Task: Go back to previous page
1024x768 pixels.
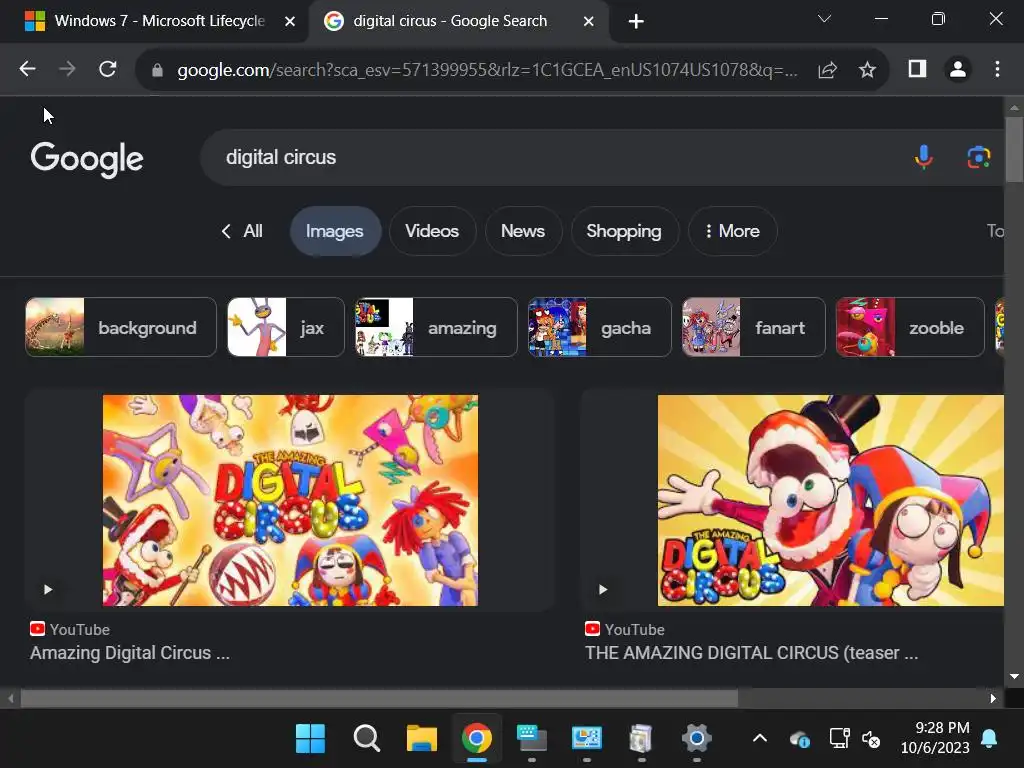Action: tap(27, 69)
